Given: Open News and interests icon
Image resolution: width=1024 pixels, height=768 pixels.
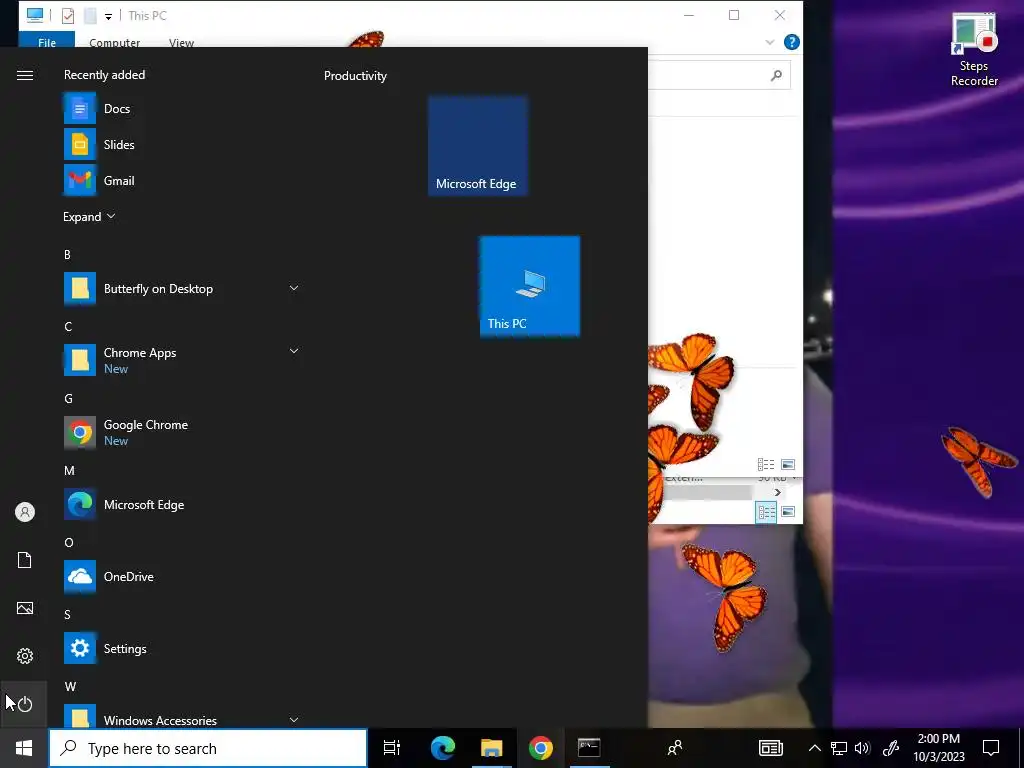Looking at the screenshot, I should point(771,748).
